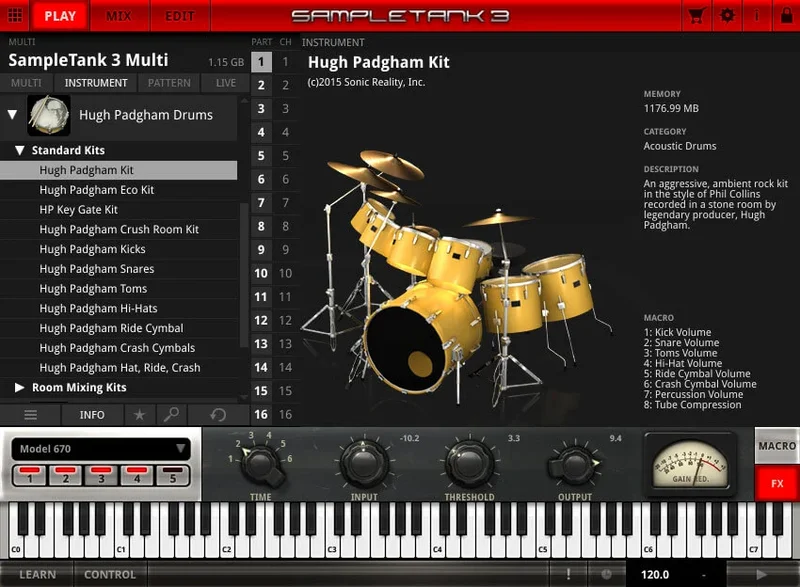
Task: Click the INFO button
Action: [x=92, y=415]
